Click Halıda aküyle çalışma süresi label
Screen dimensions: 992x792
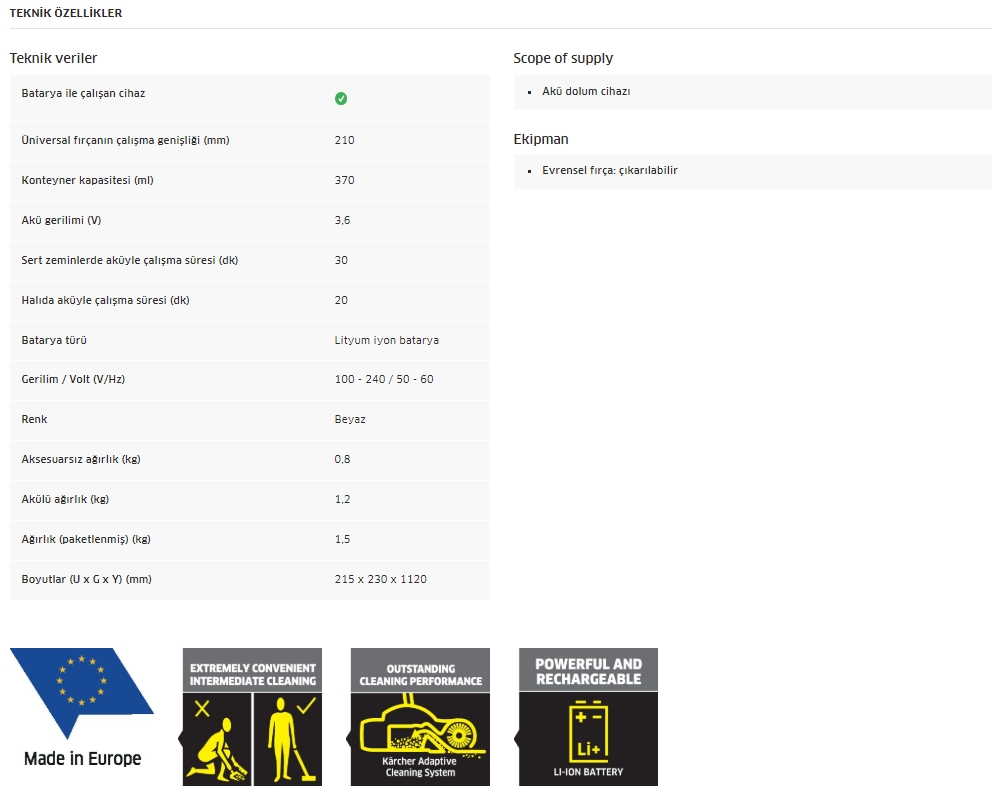105,300
